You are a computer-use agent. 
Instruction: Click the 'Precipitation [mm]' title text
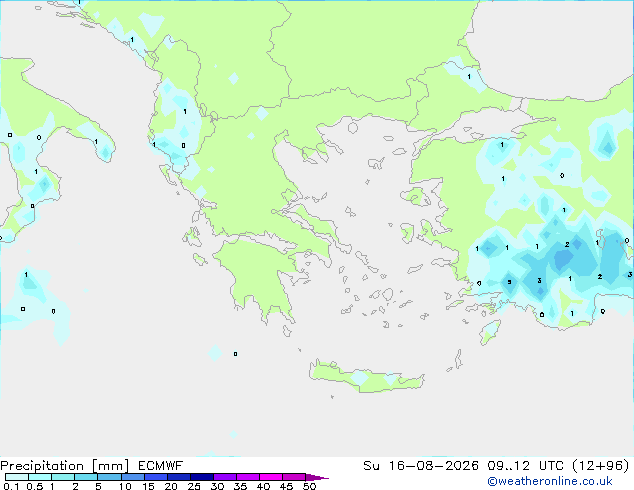pyautogui.click(x=64, y=466)
